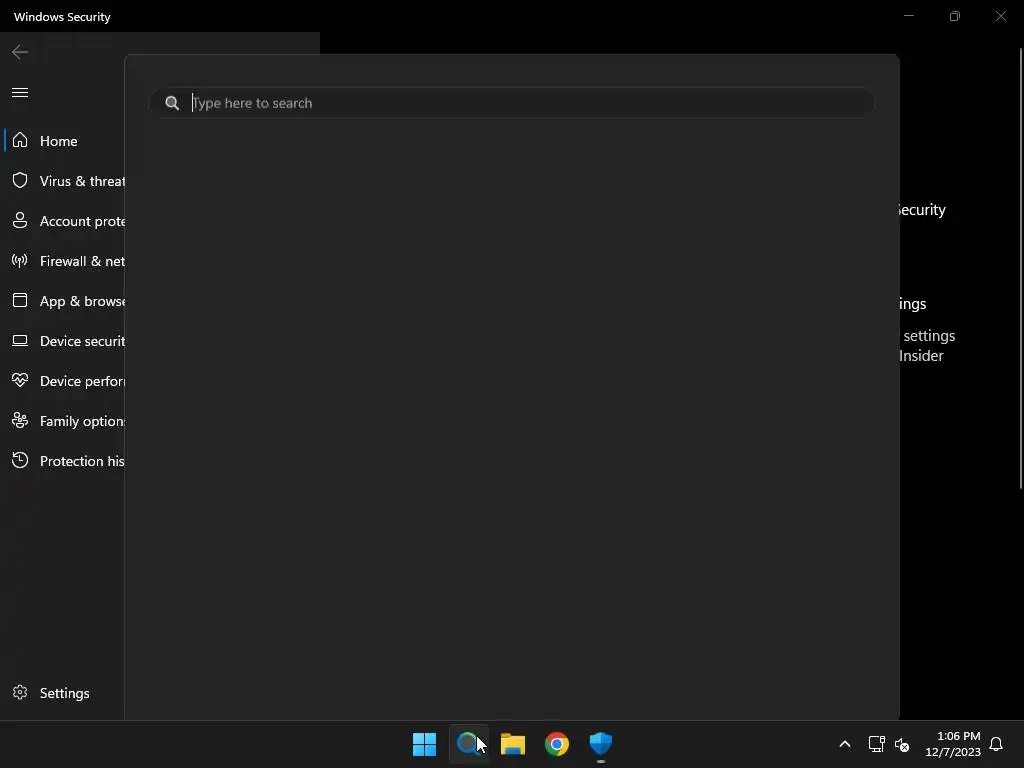Click the back arrow in Windows Security
Viewport: 1024px width, 768px height.
tap(20, 52)
